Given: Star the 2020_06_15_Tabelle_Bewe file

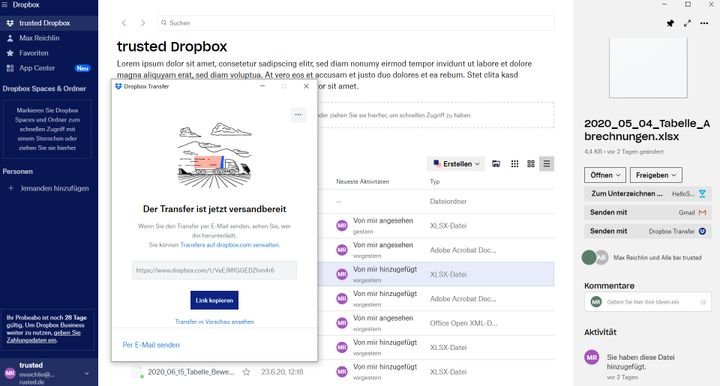Looking at the screenshot, I should pyautogui.click(x=247, y=372).
